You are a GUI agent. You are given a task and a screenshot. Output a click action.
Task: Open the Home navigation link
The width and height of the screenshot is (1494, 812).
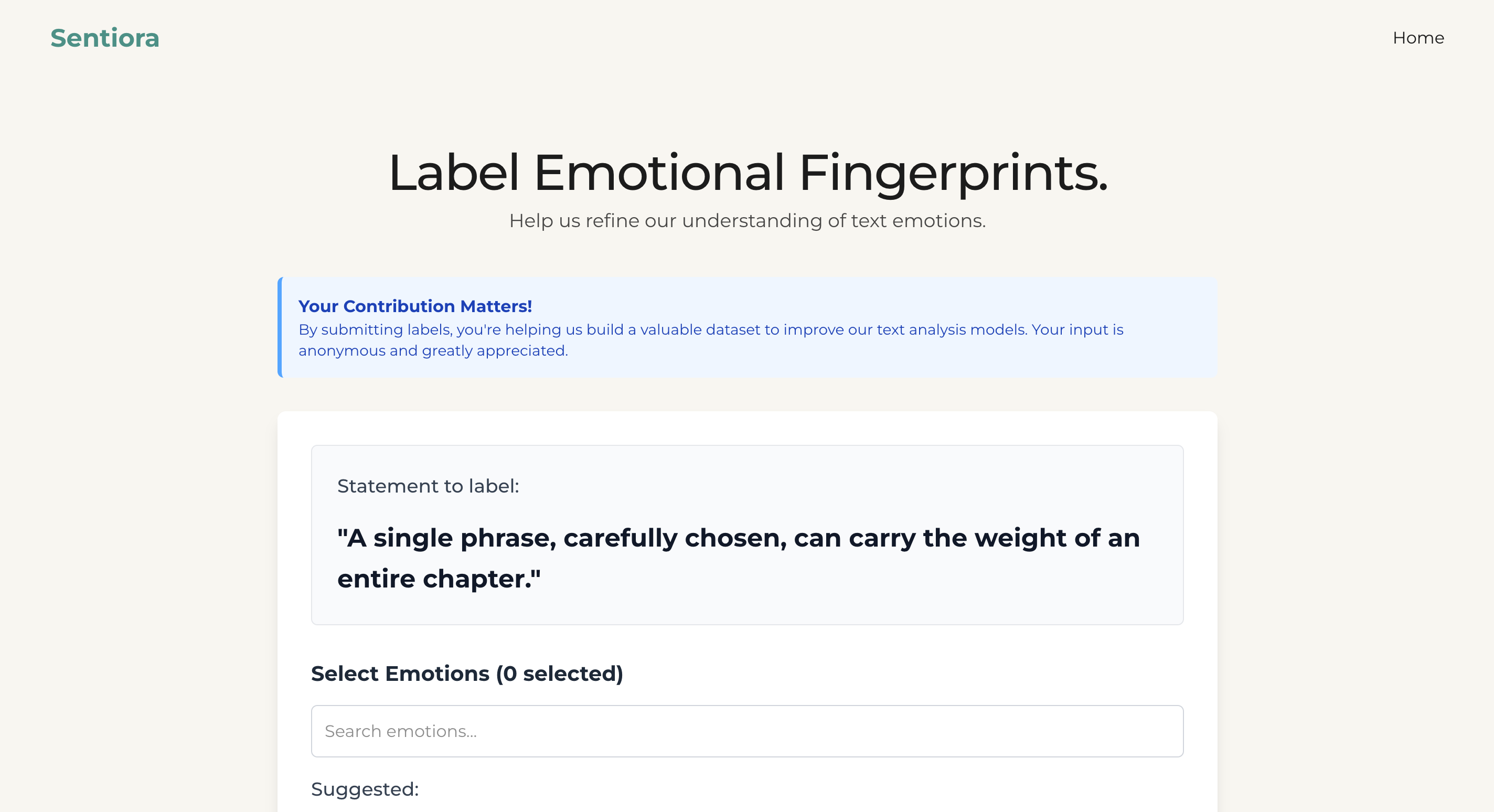pos(1418,38)
